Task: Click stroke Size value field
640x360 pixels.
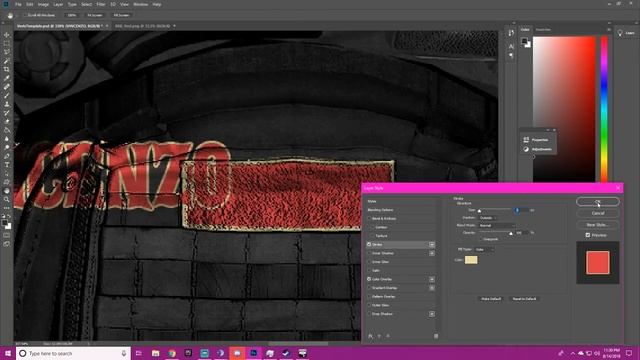Action: pos(521,210)
